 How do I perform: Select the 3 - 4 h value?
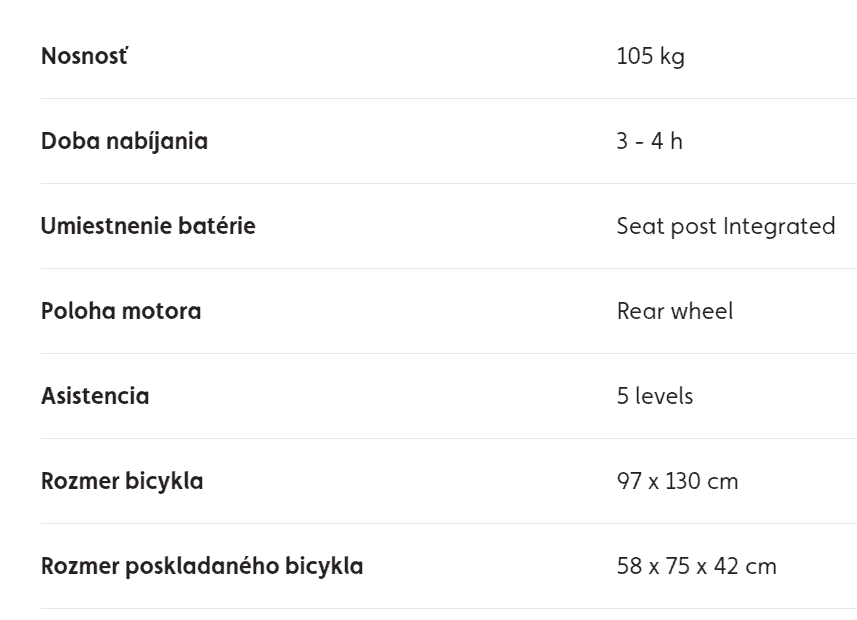(x=649, y=142)
